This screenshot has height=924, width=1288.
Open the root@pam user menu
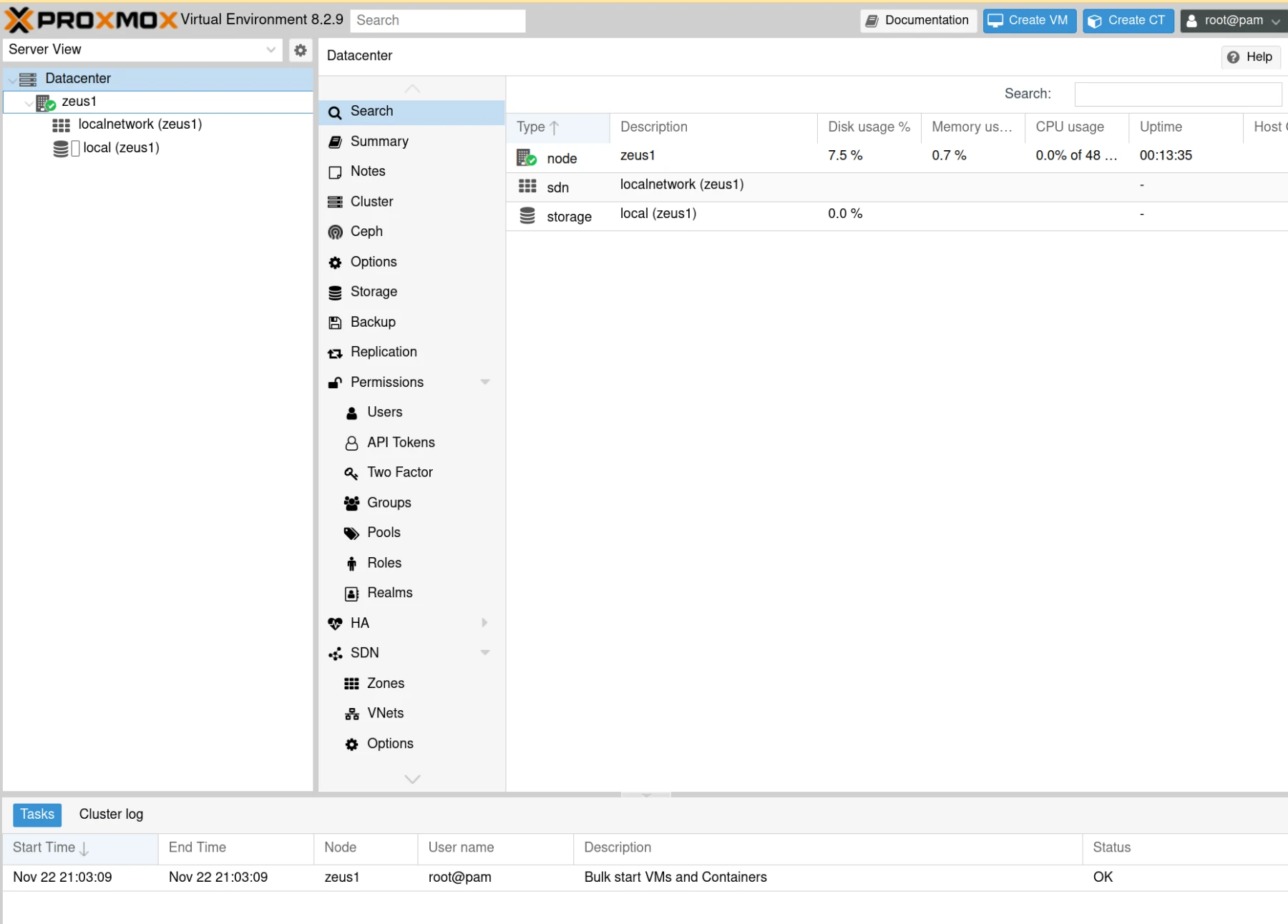pos(1233,21)
